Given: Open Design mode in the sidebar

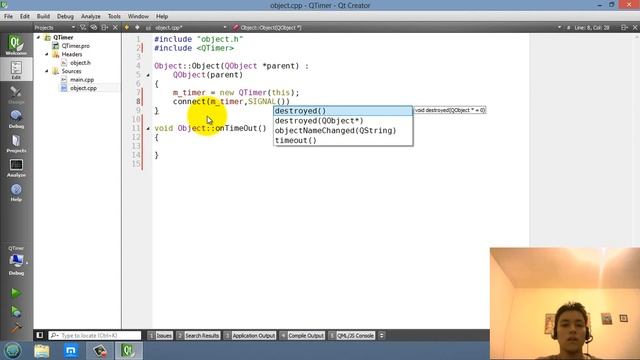Looking at the screenshot, I should (x=16, y=95).
